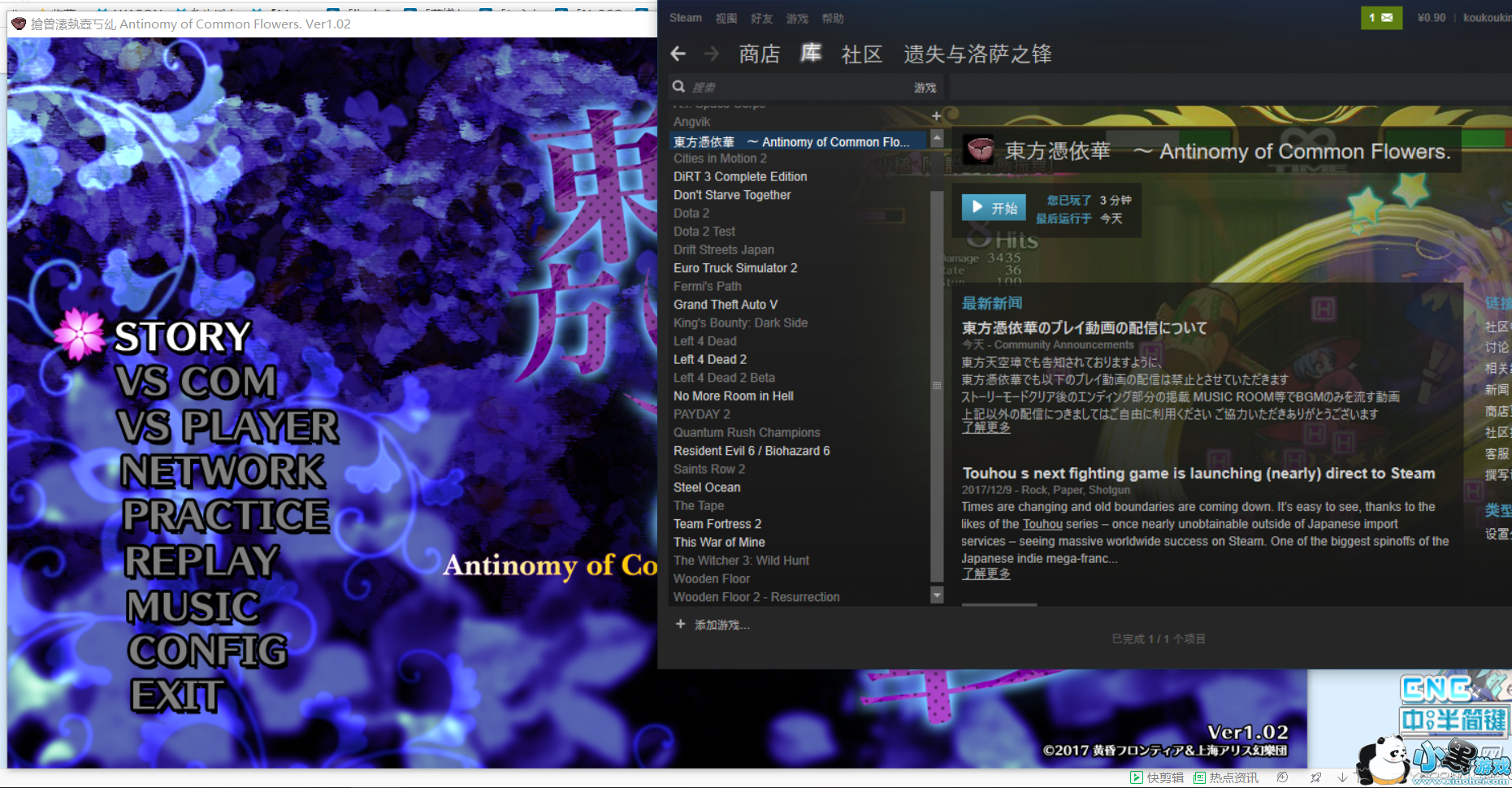Image resolution: width=1512 pixels, height=788 pixels.
Task: Select No More Room in Hell
Action: (x=734, y=396)
